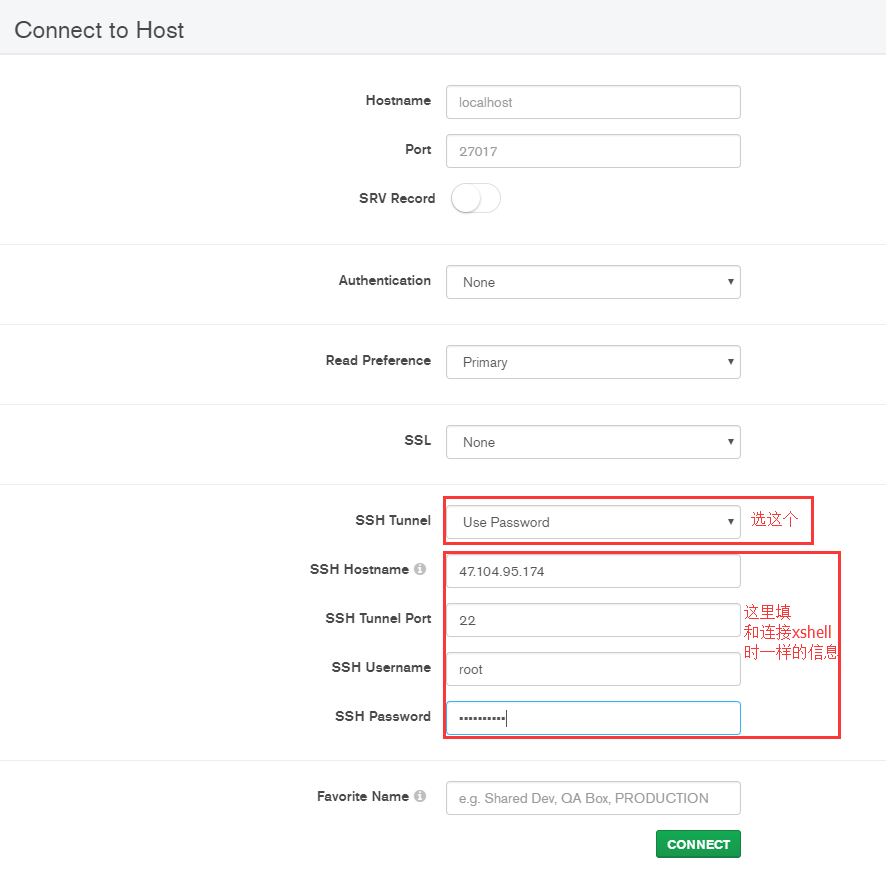Image resolution: width=886 pixels, height=885 pixels.
Task: Click the "Connect to Host" heading
Action: [x=99, y=30]
